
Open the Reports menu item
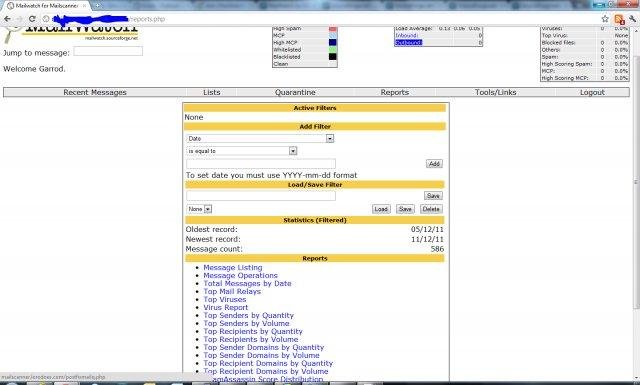(395, 92)
